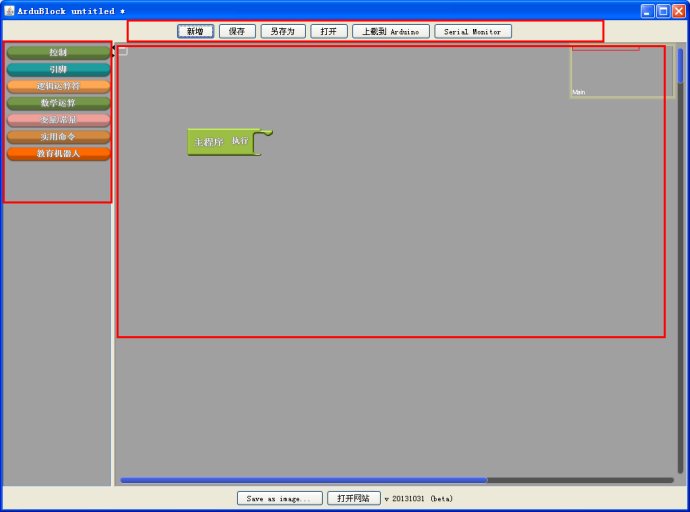Open the 引脚 (Pins) block drawer
Image resolution: width=690 pixels, height=512 pixels.
58,69
